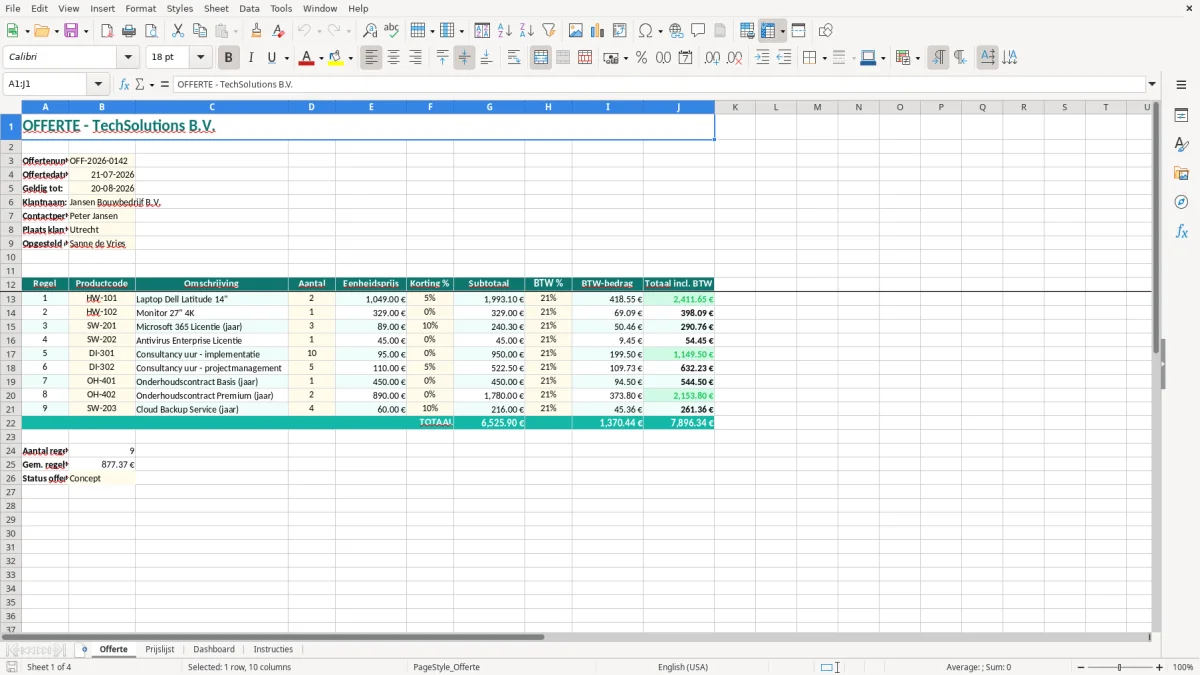Click the Add Decimal Place icon

point(712,58)
